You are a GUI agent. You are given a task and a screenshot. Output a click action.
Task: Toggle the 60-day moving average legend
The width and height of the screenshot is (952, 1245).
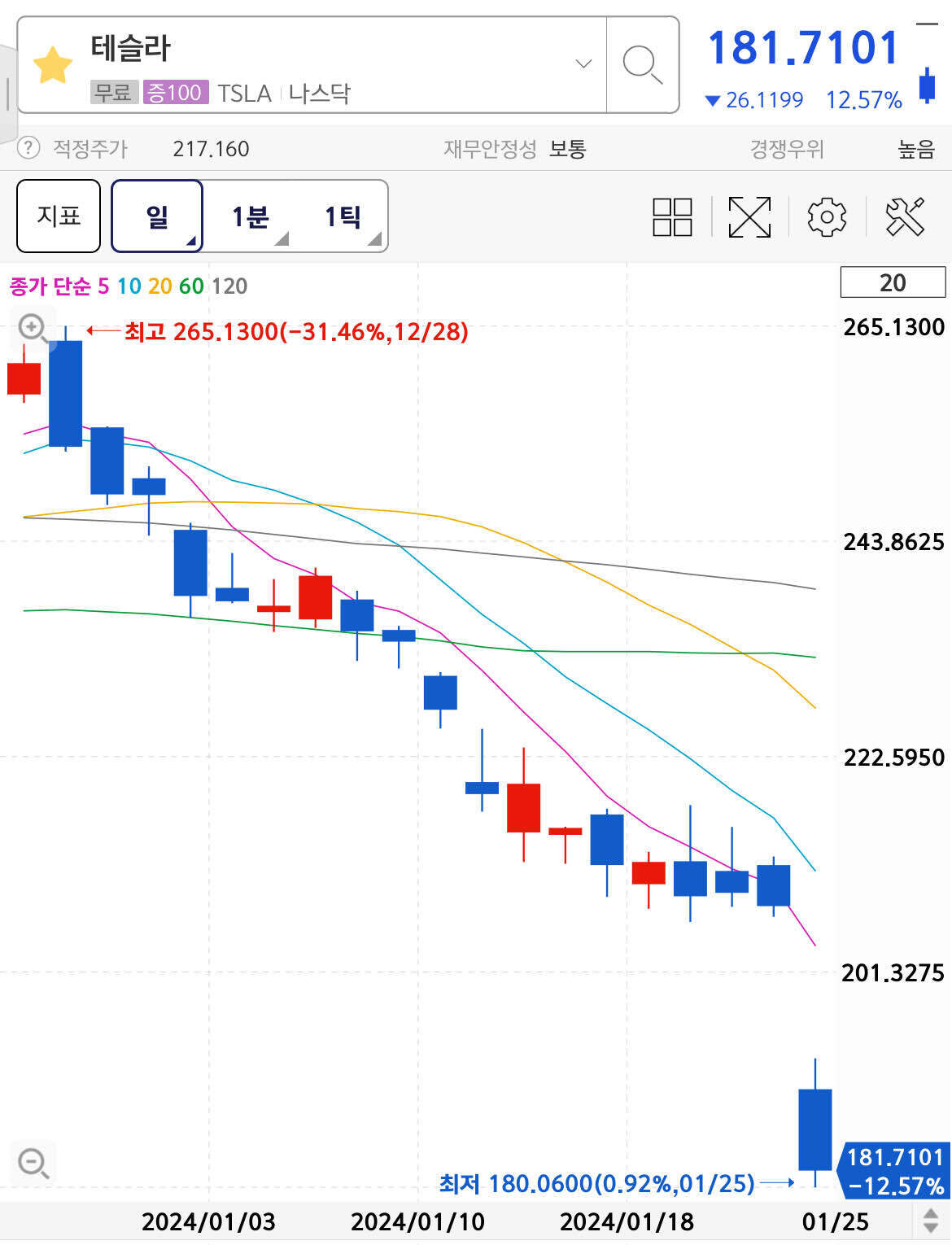coord(191,286)
